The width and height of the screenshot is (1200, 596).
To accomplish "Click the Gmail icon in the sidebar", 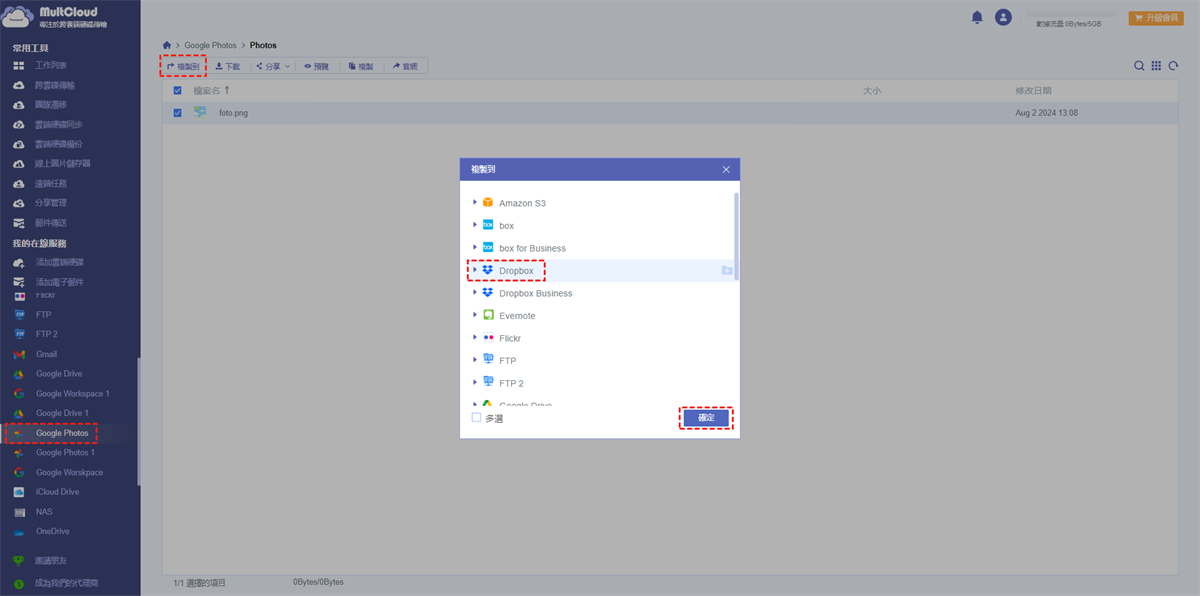I will click(18, 355).
